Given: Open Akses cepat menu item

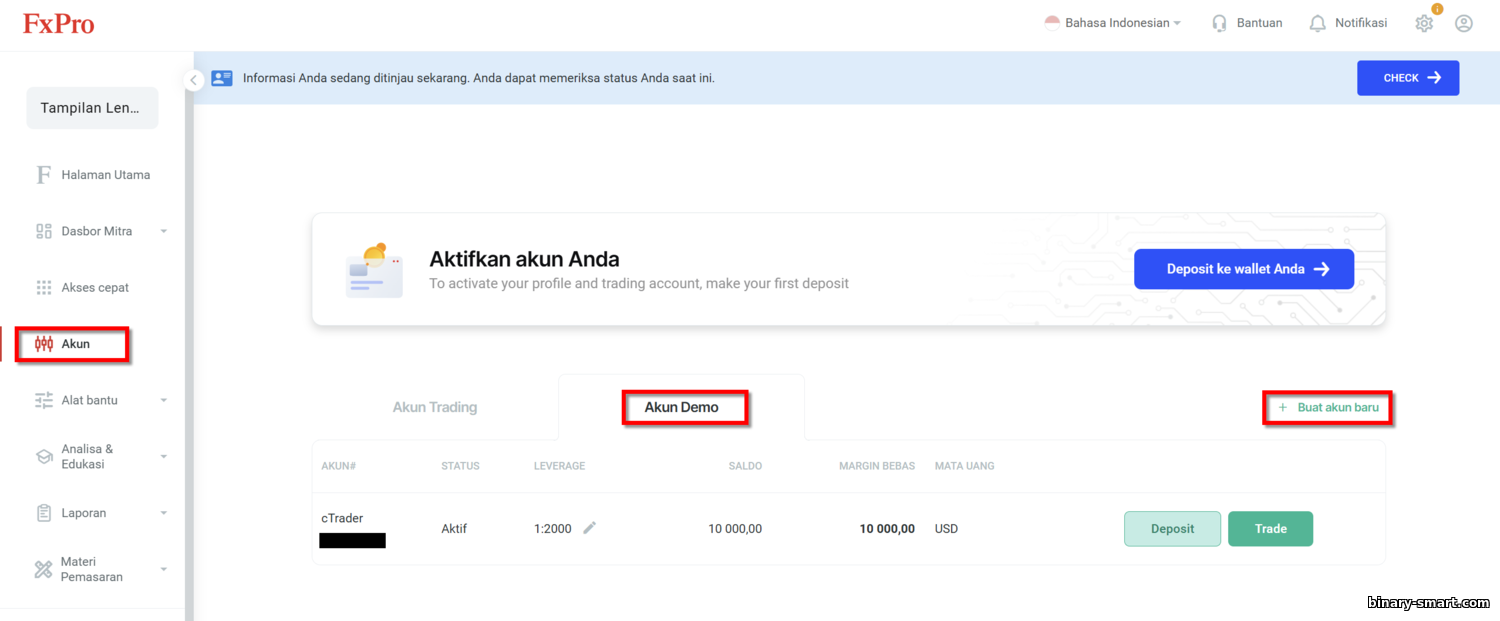Looking at the screenshot, I should [95, 288].
